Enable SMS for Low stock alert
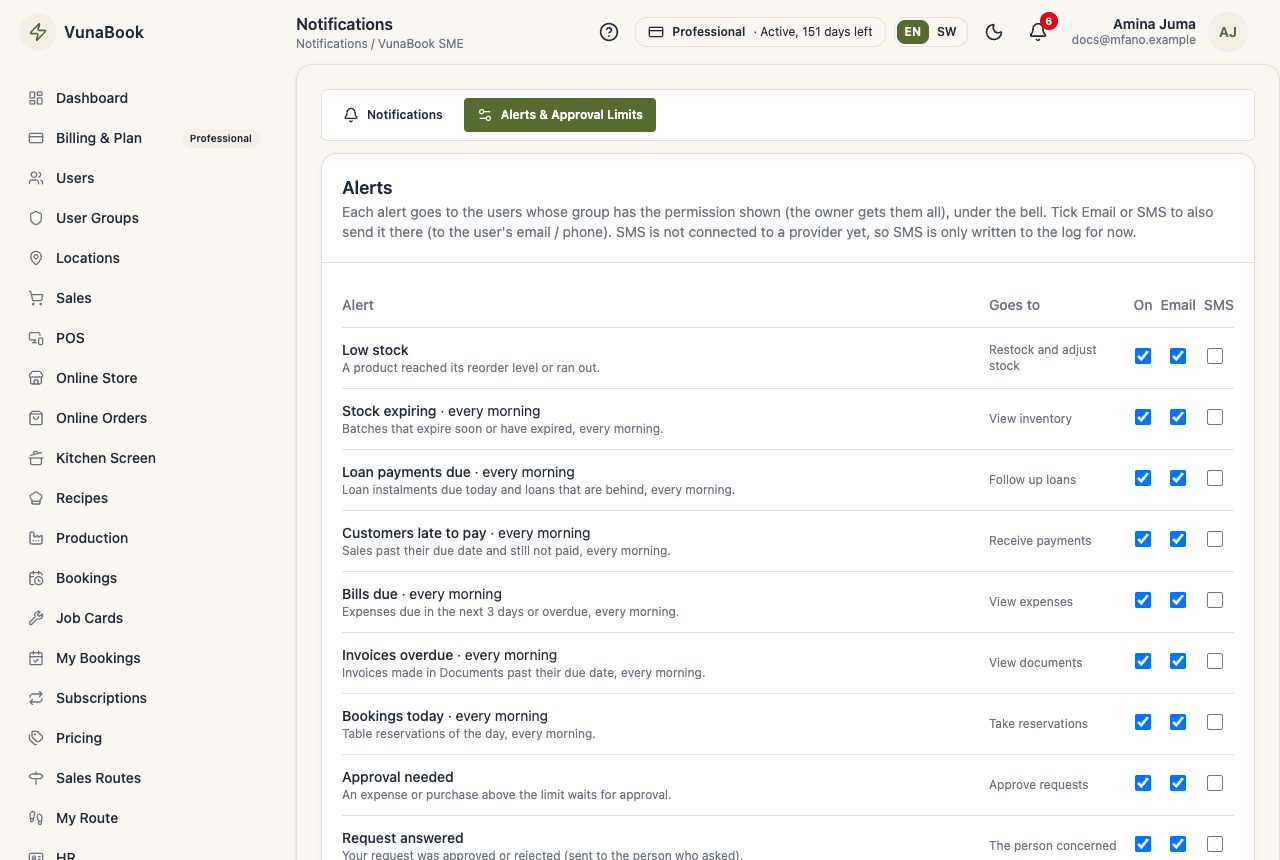 pos(1215,356)
